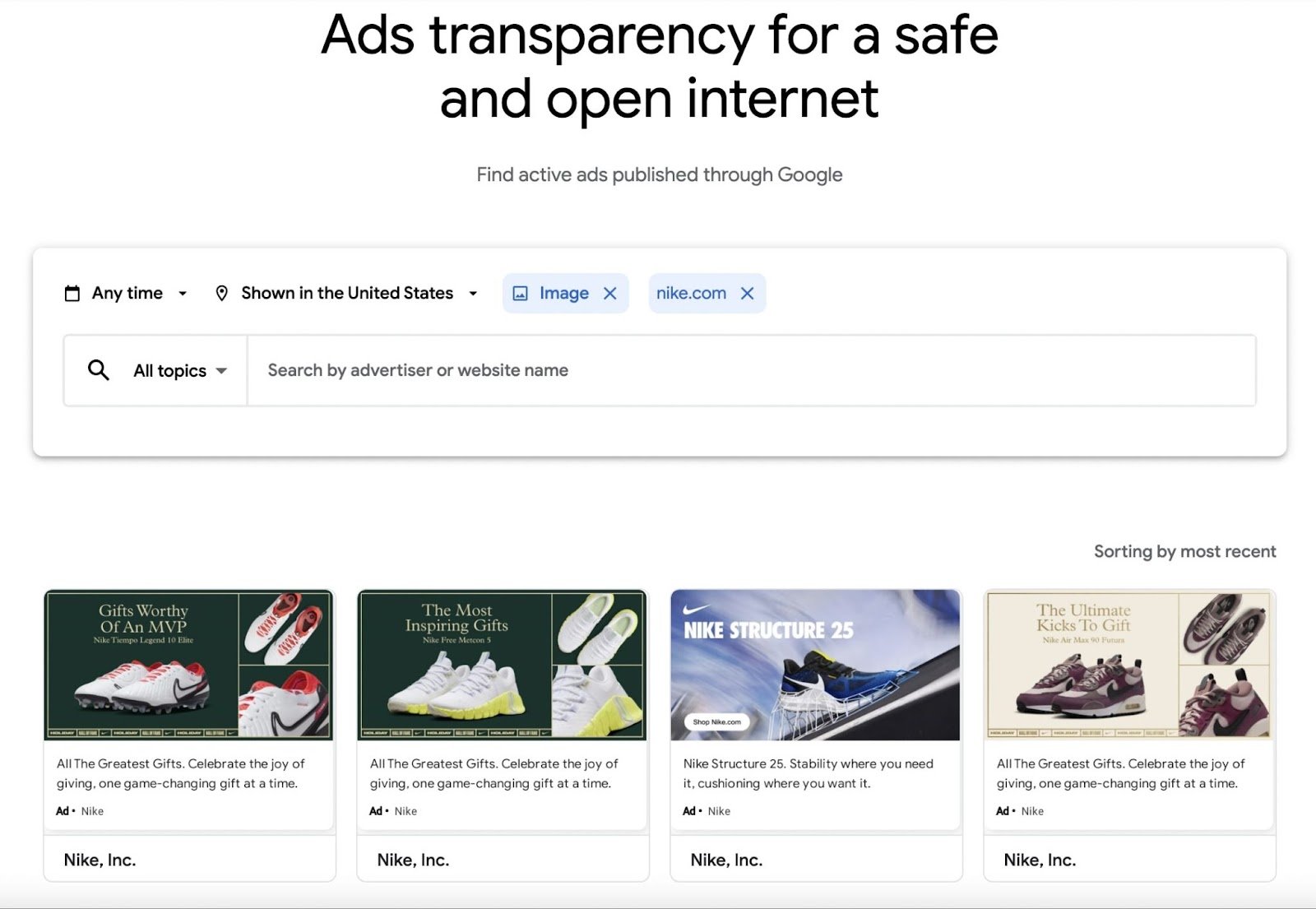Click the calendar icon beside Any time
1316x909 pixels.
73,293
